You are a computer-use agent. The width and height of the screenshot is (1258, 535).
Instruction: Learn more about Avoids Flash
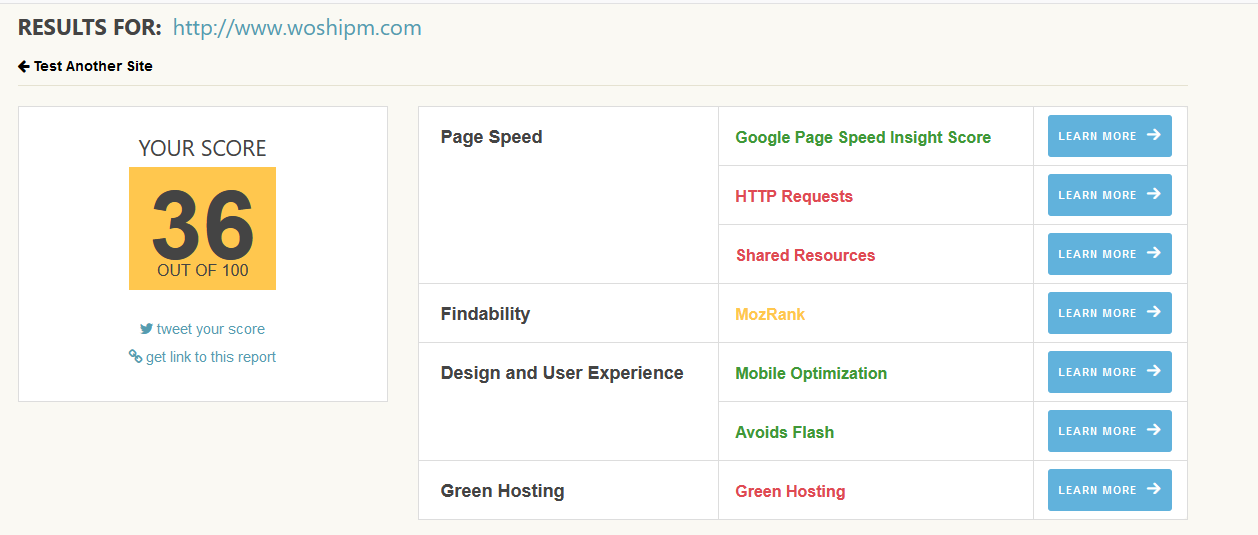coord(1109,431)
